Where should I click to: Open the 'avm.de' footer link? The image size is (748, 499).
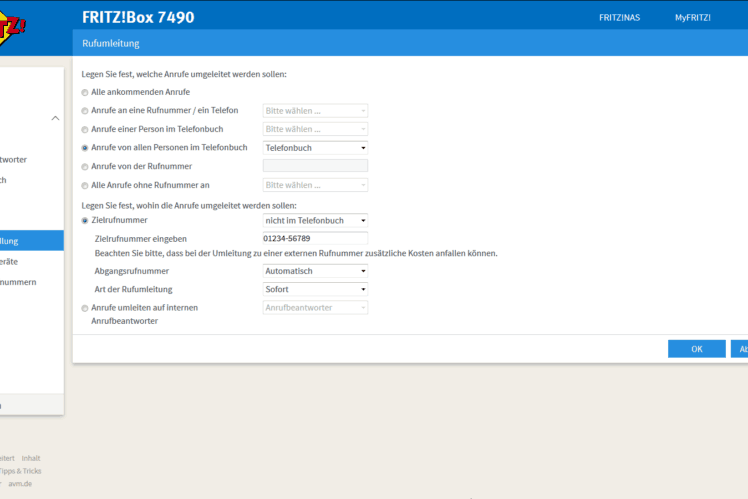20,483
